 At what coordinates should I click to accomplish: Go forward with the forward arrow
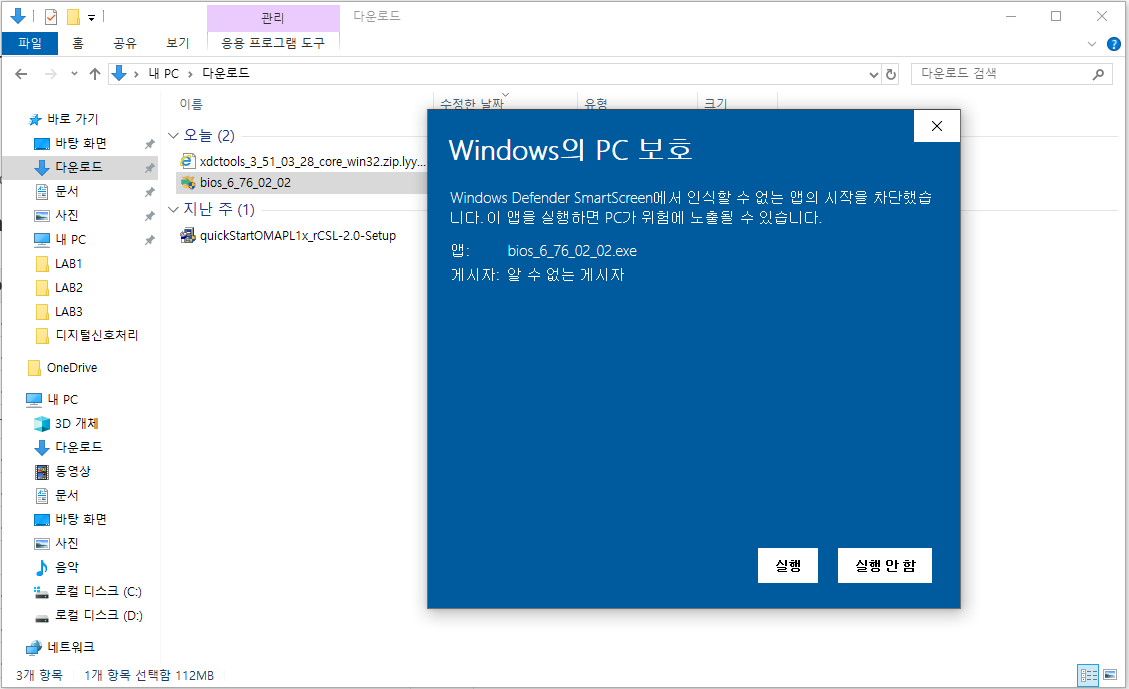tap(50, 73)
